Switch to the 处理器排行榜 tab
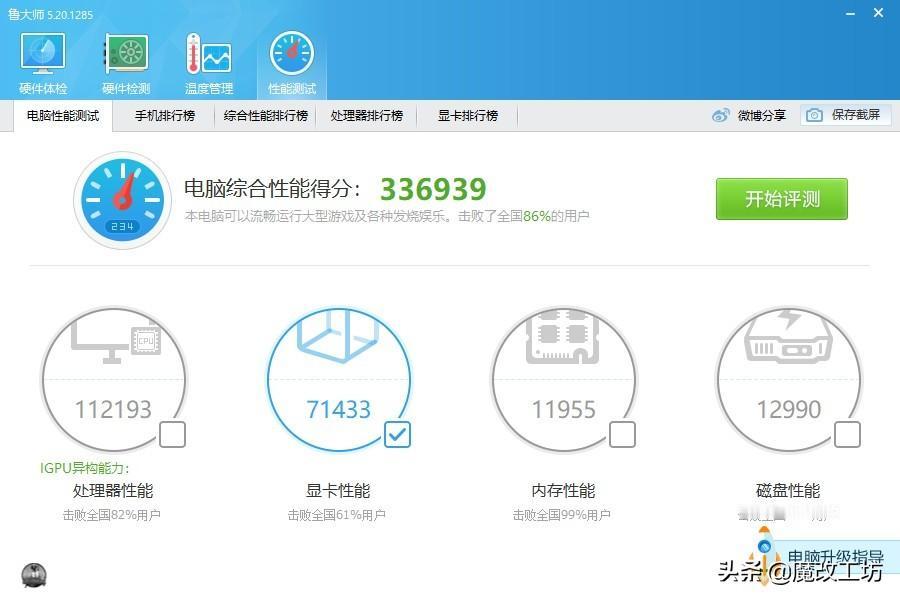This screenshot has width=900, height=600. tap(367, 115)
